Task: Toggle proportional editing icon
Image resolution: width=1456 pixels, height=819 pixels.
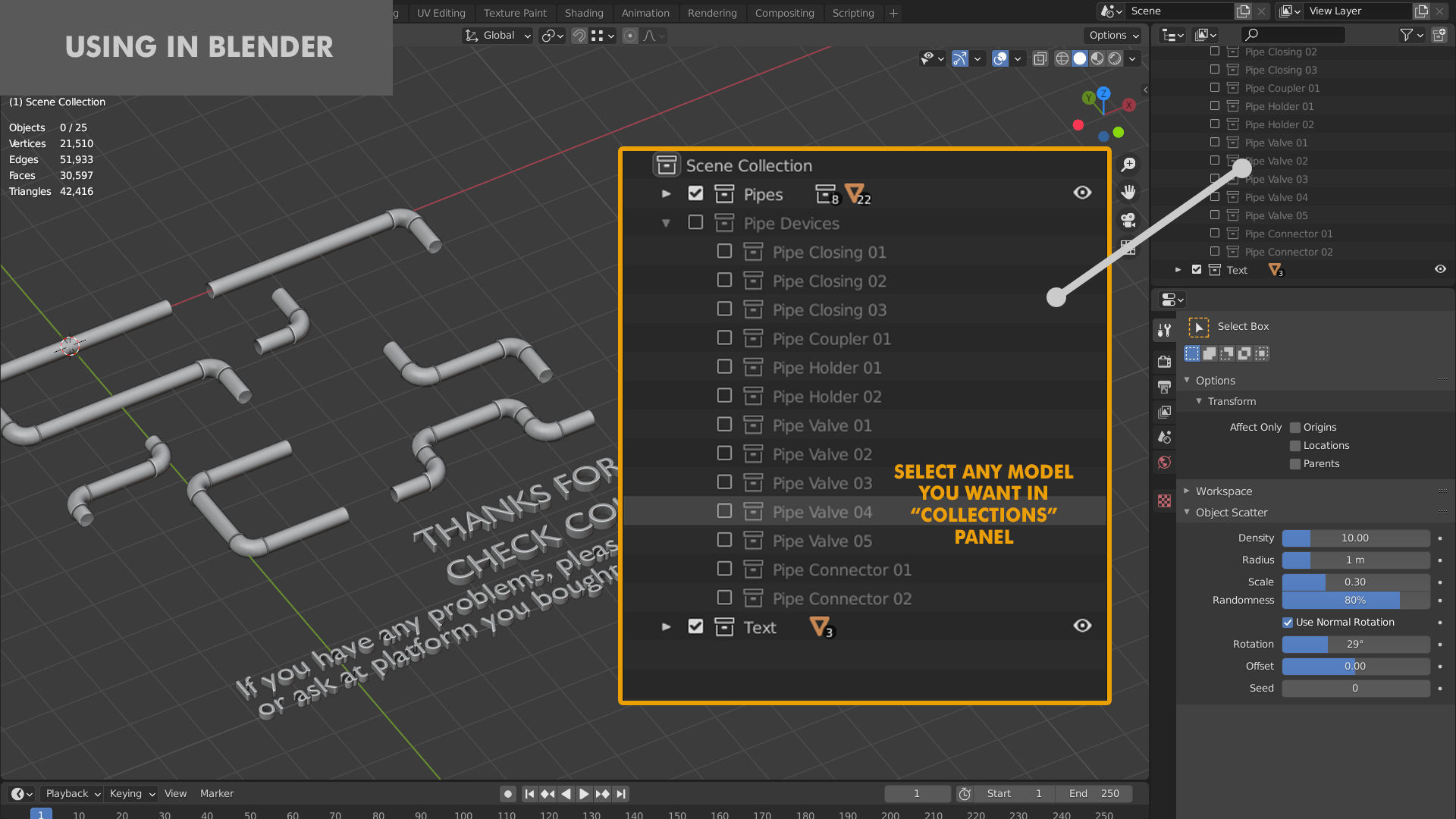Action: pyautogui.click(x=630, y=36)
